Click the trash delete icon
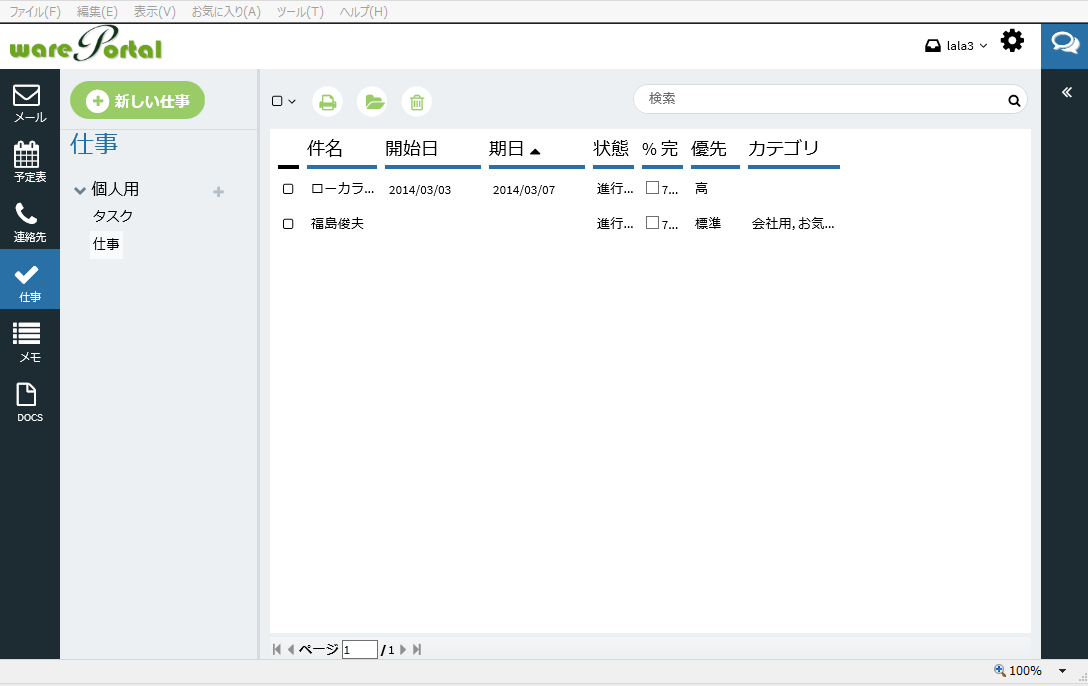 tap(417, 101)
